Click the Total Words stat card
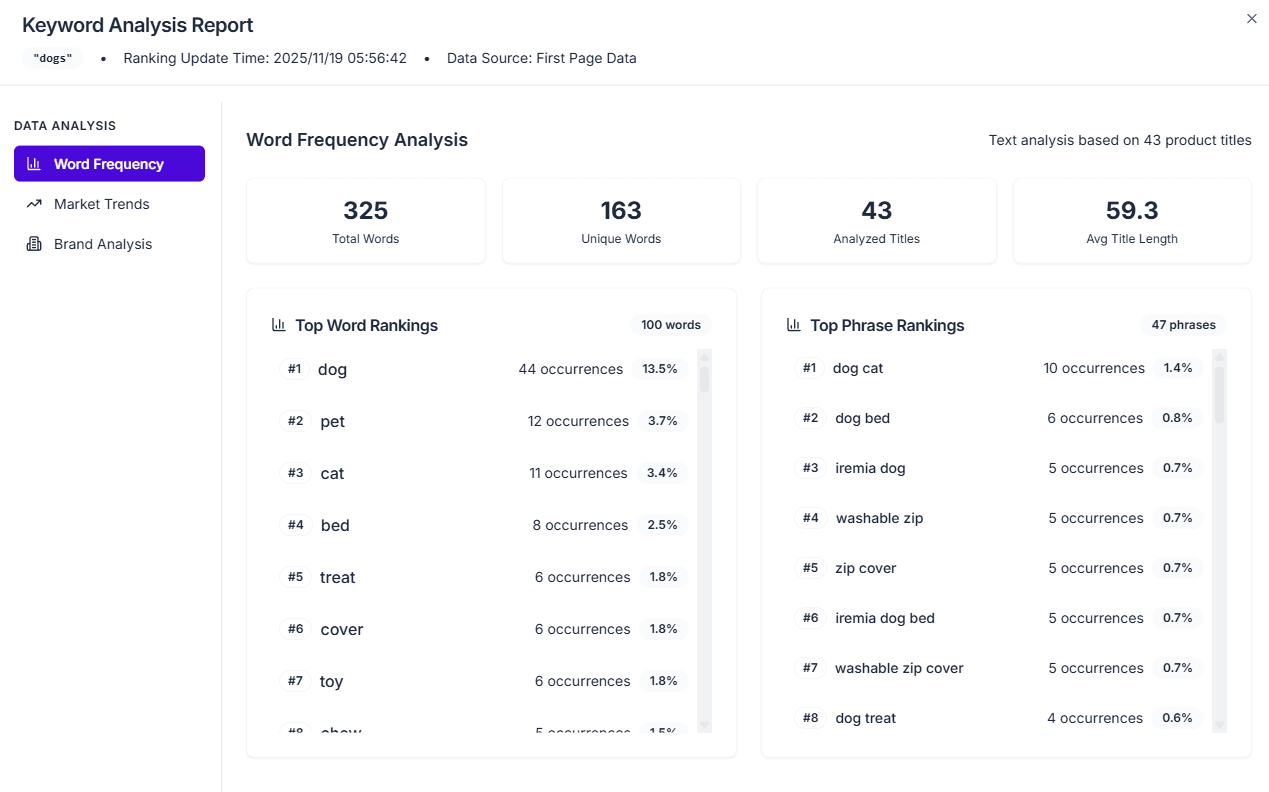 click(366, 221)
